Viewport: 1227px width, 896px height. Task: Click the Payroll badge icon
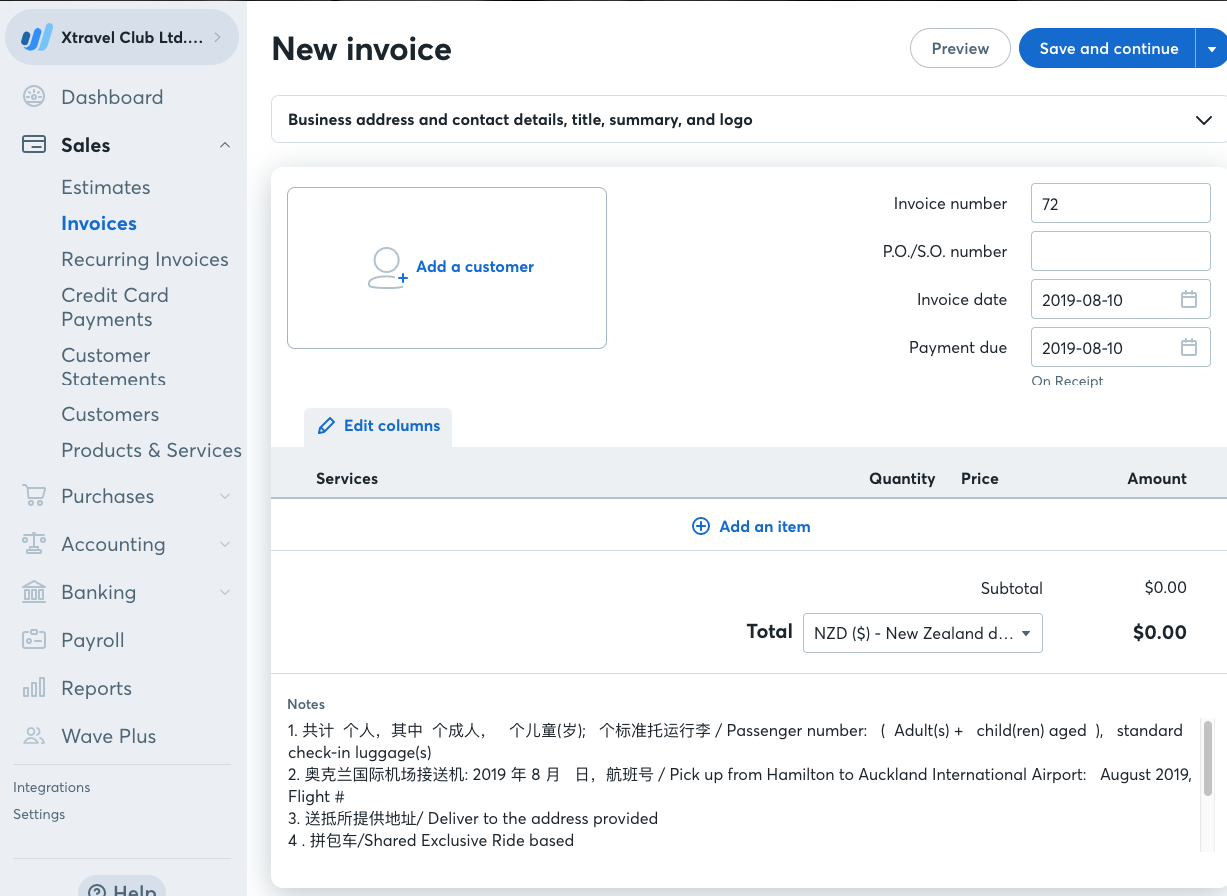(34, 640)
